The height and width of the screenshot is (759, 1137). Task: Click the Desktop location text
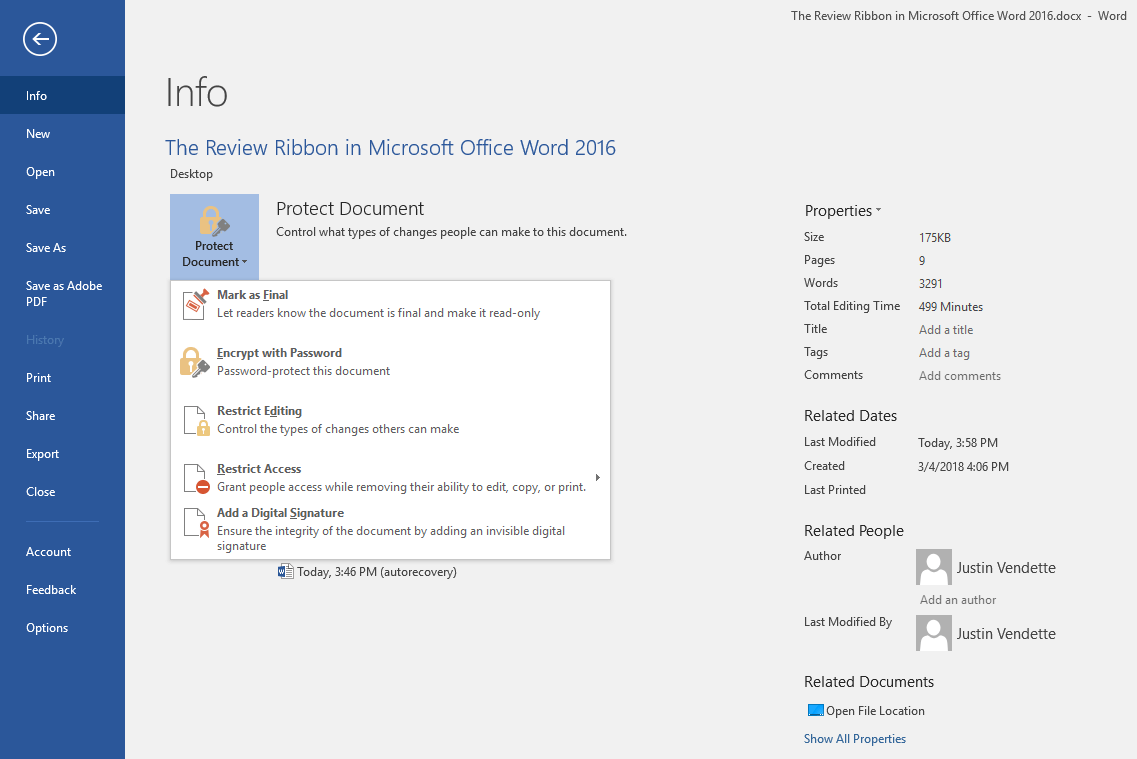191,174
